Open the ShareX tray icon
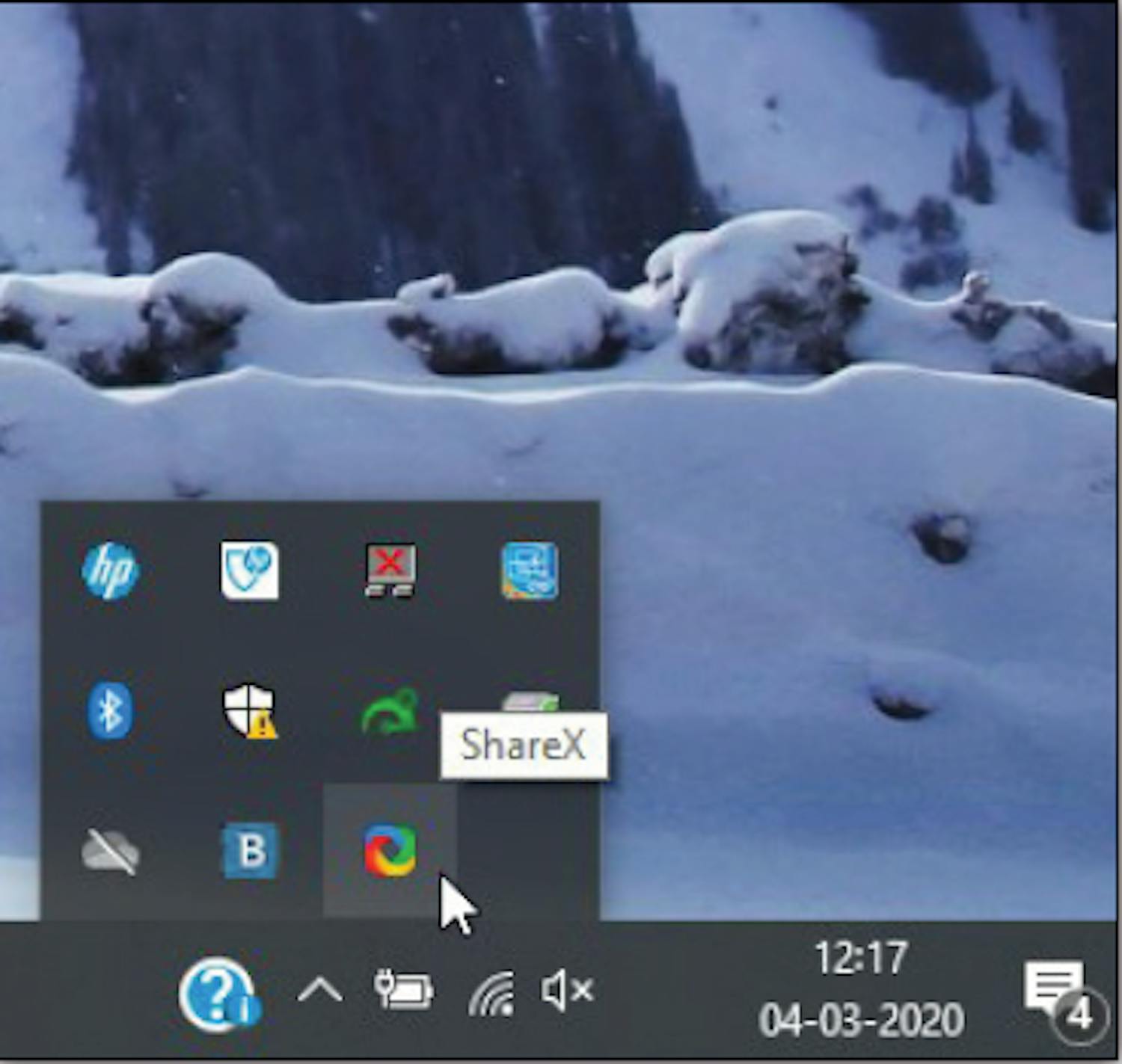1122x1064 pixels. [x=390, y=851]
